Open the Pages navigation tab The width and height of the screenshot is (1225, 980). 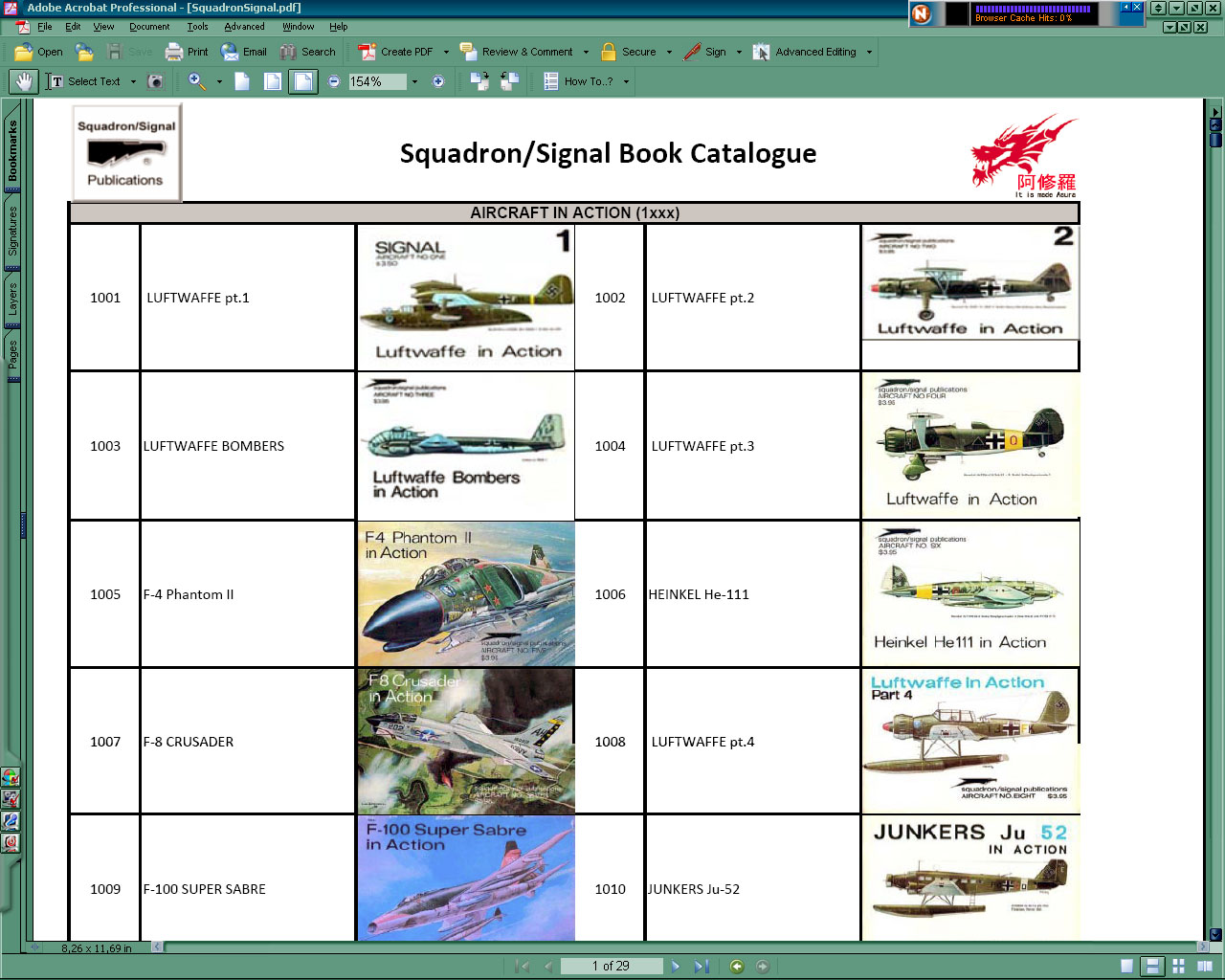[x=12, y=355]
